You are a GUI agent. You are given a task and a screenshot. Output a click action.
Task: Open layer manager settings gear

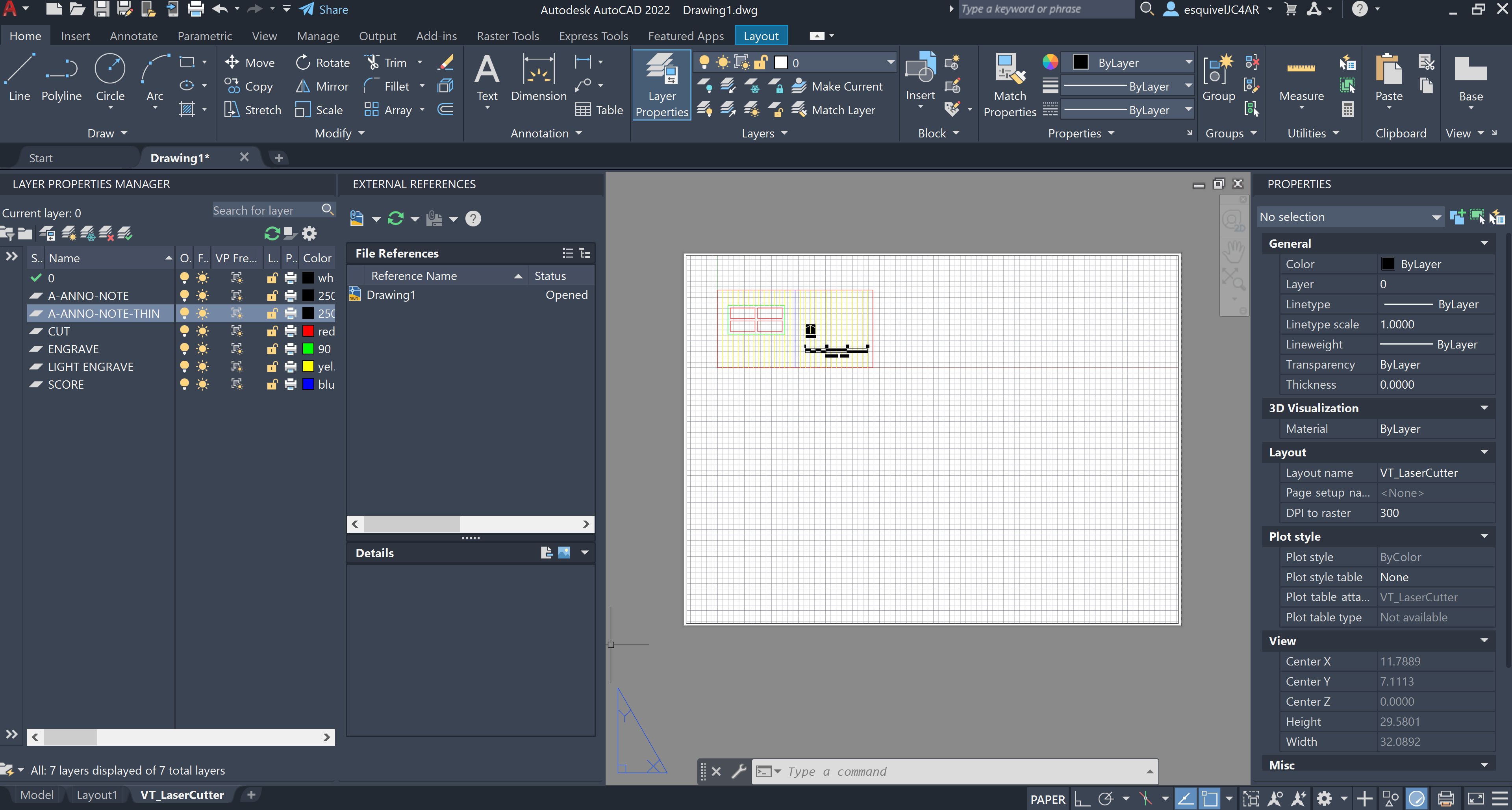pyautogui.click(x=309, y=233)
